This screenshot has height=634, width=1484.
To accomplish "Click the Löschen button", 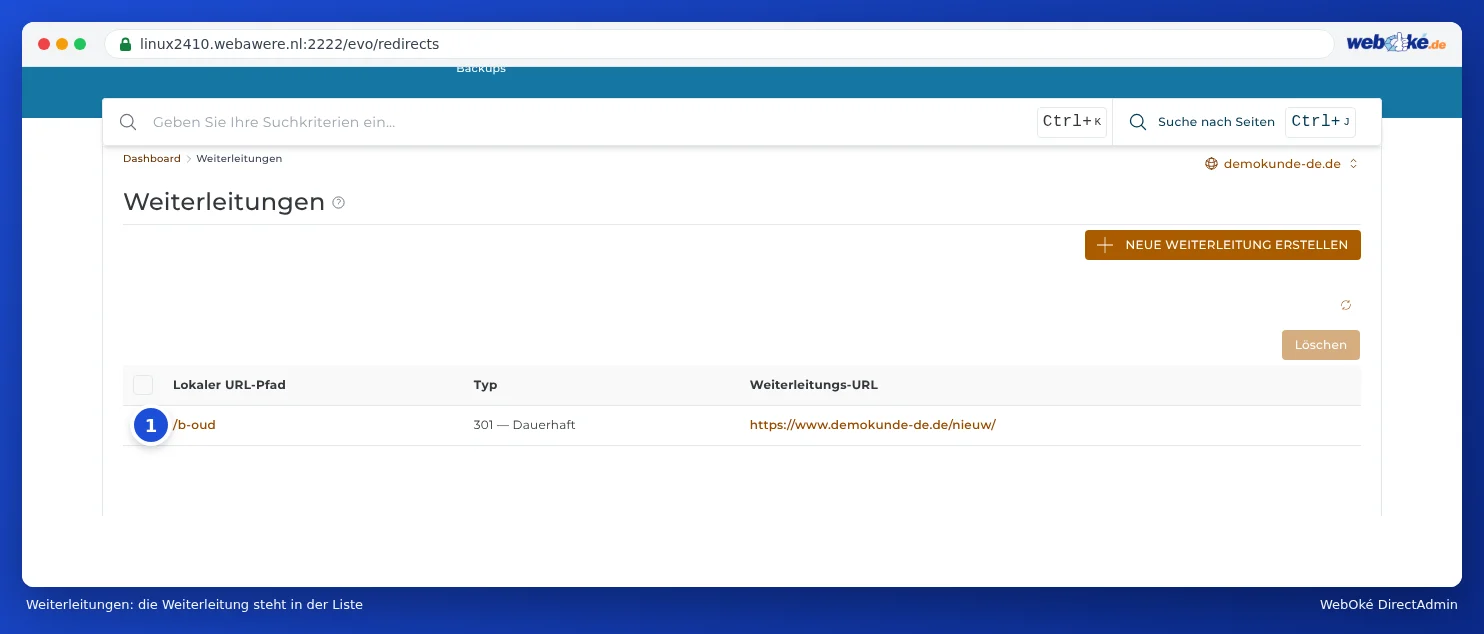I will [1321, 345].
